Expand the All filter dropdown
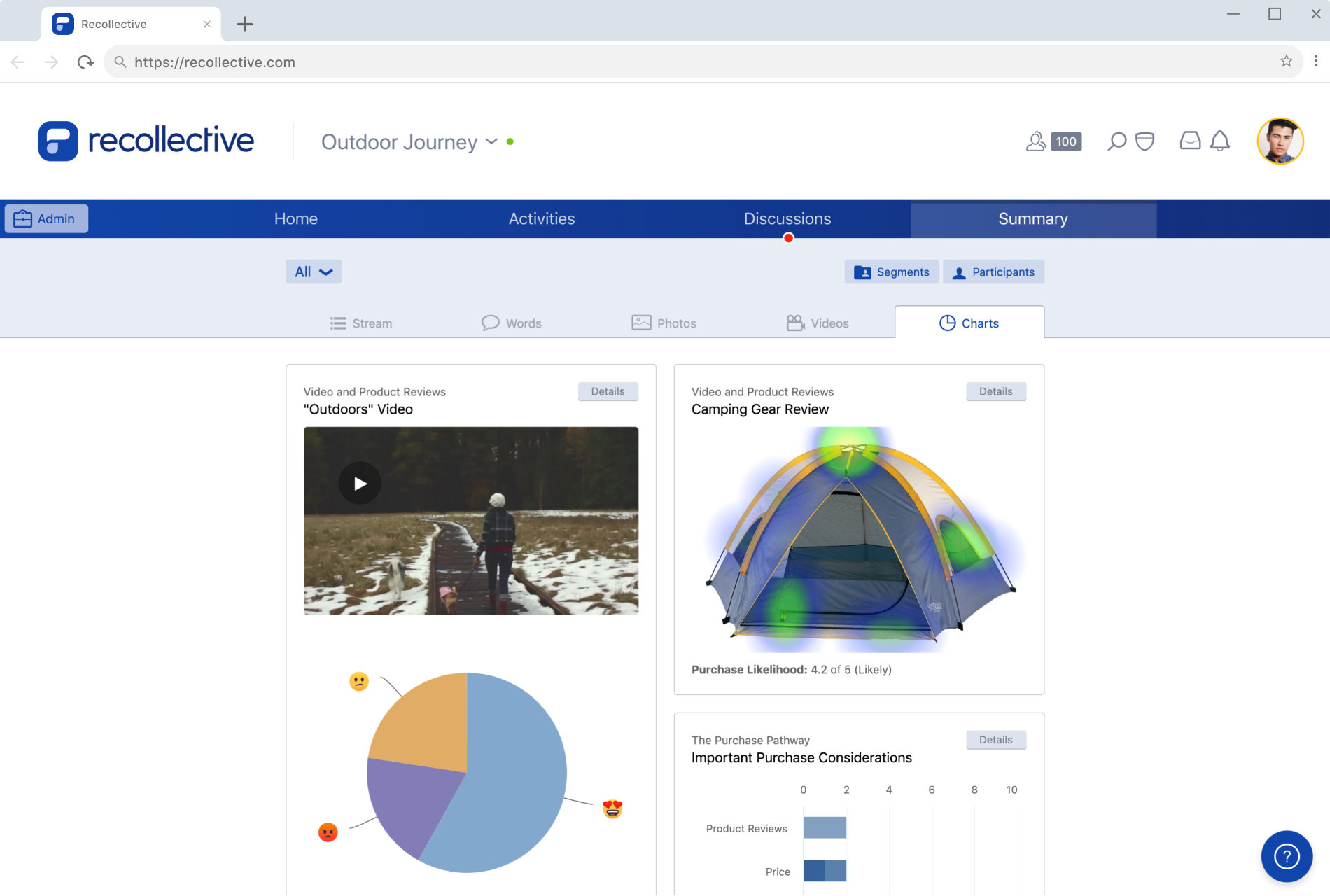The image size is (1330, 896). pos(313,272)
